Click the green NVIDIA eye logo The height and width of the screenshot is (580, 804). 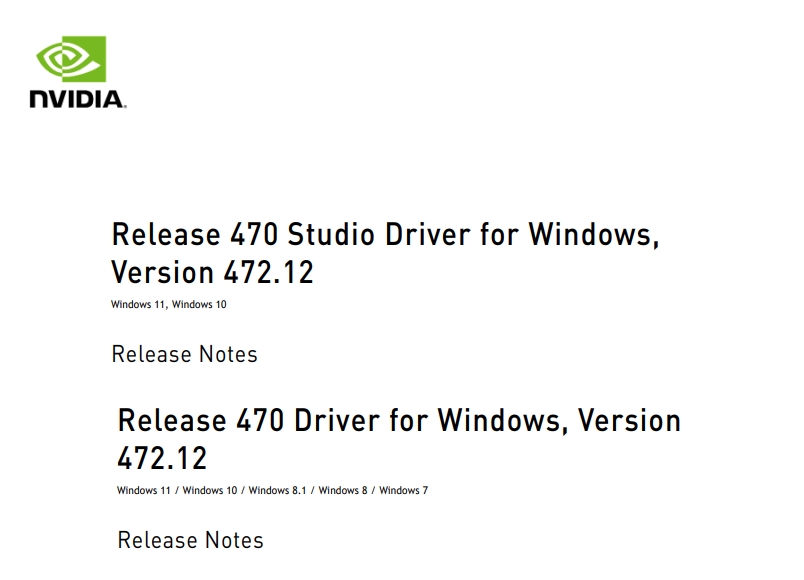coord(71,59)
